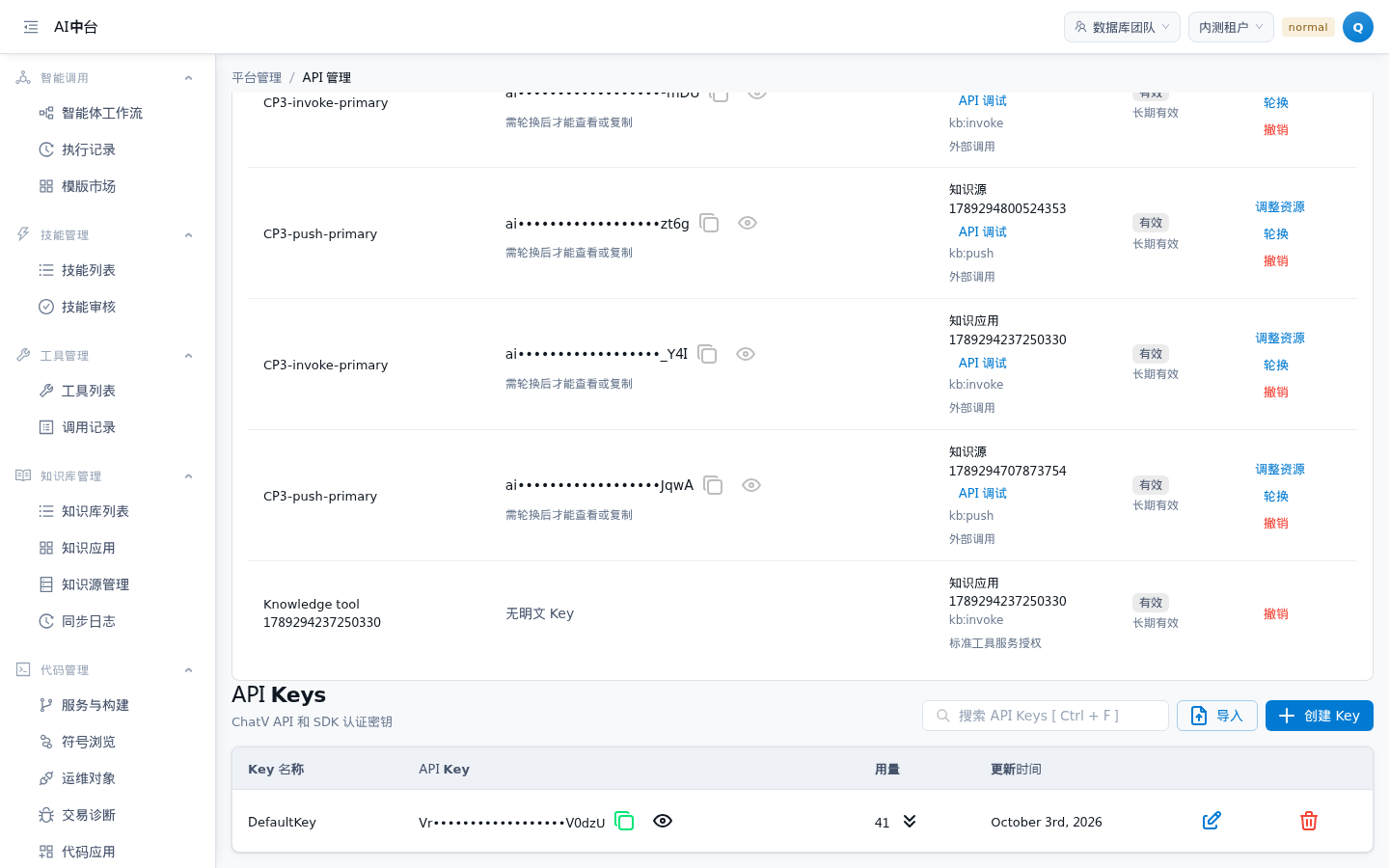The height and width of the screenshot is (868, 1389).
Task: Collapse the 技能管理 sidebar group
Action: click(189, 235)
